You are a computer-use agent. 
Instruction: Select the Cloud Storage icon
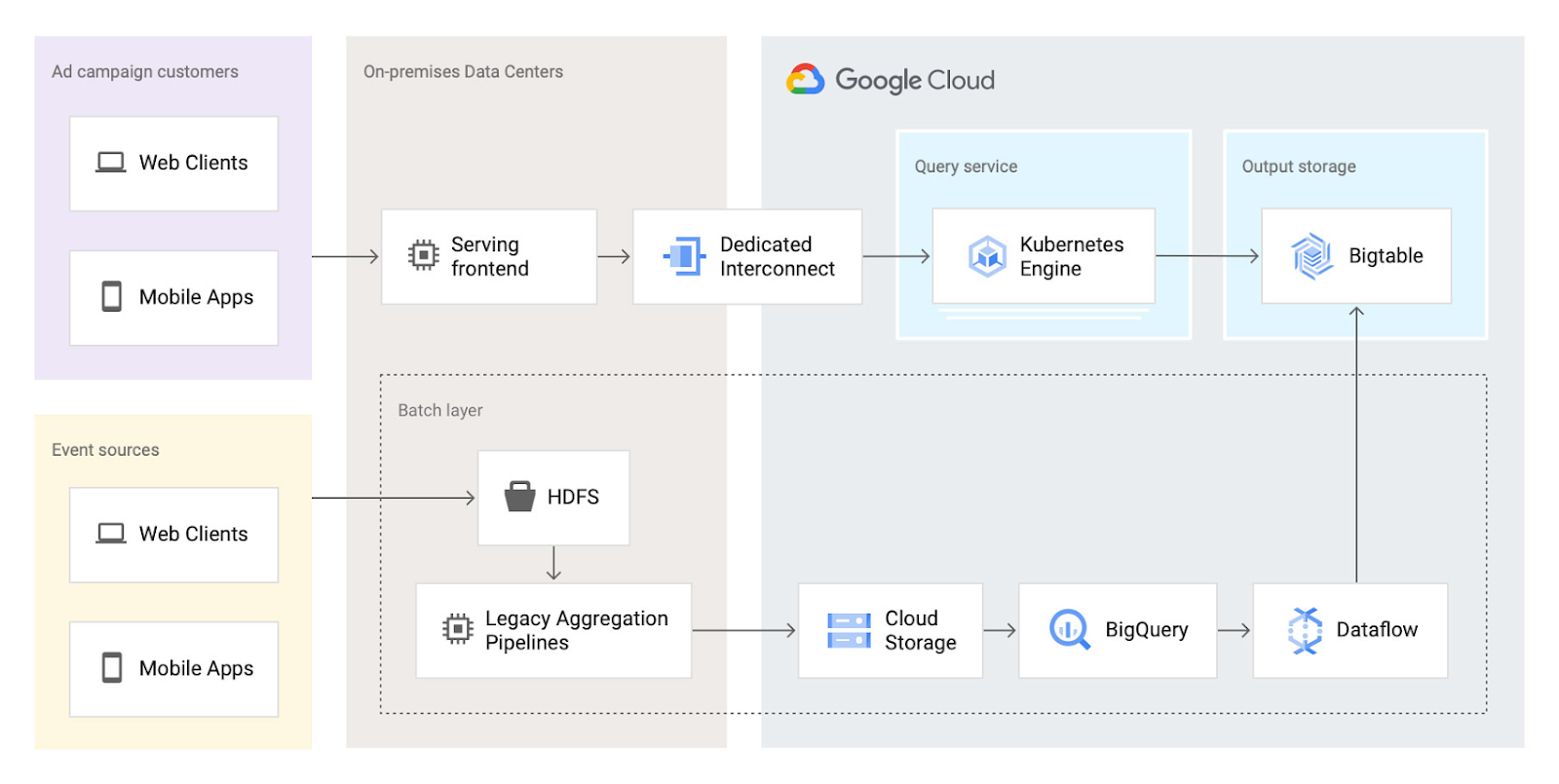[x=849, y=631]
